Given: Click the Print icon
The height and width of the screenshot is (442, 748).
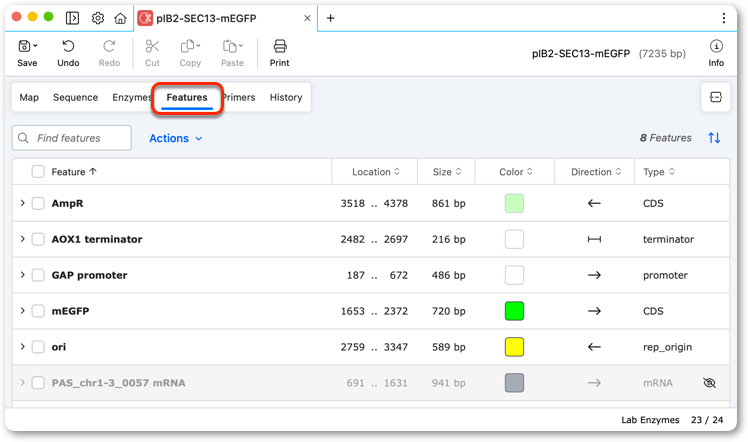Looking at the screenshot, I should [280, 46].
